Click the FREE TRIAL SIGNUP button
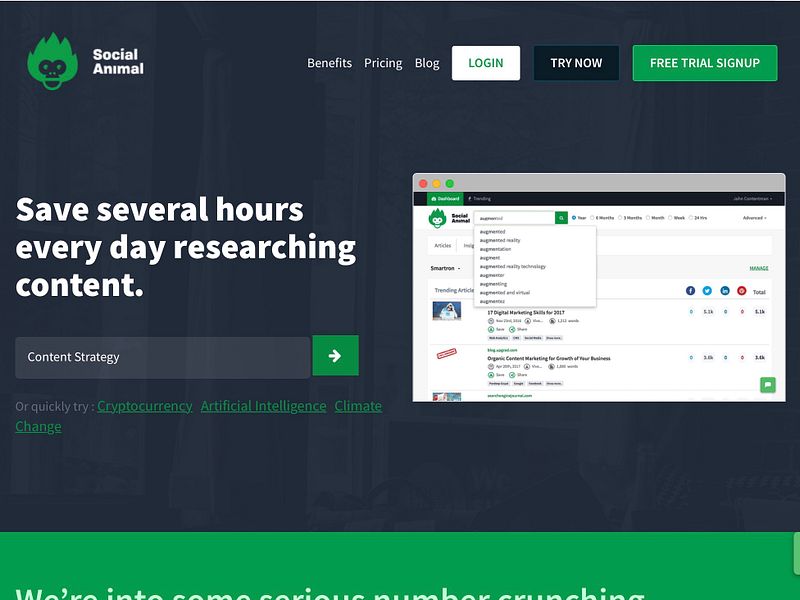 click(x=705, y=63)
